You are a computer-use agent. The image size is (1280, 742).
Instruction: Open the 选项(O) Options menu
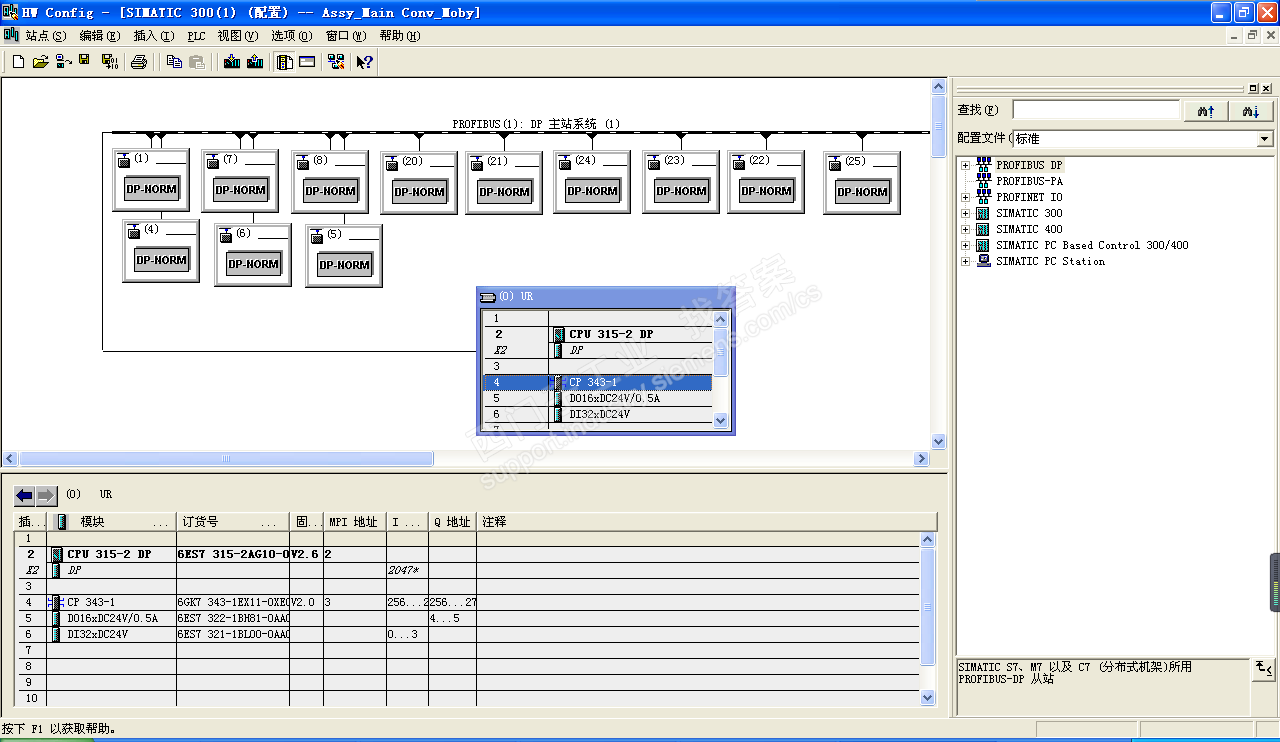click(291, 35)
